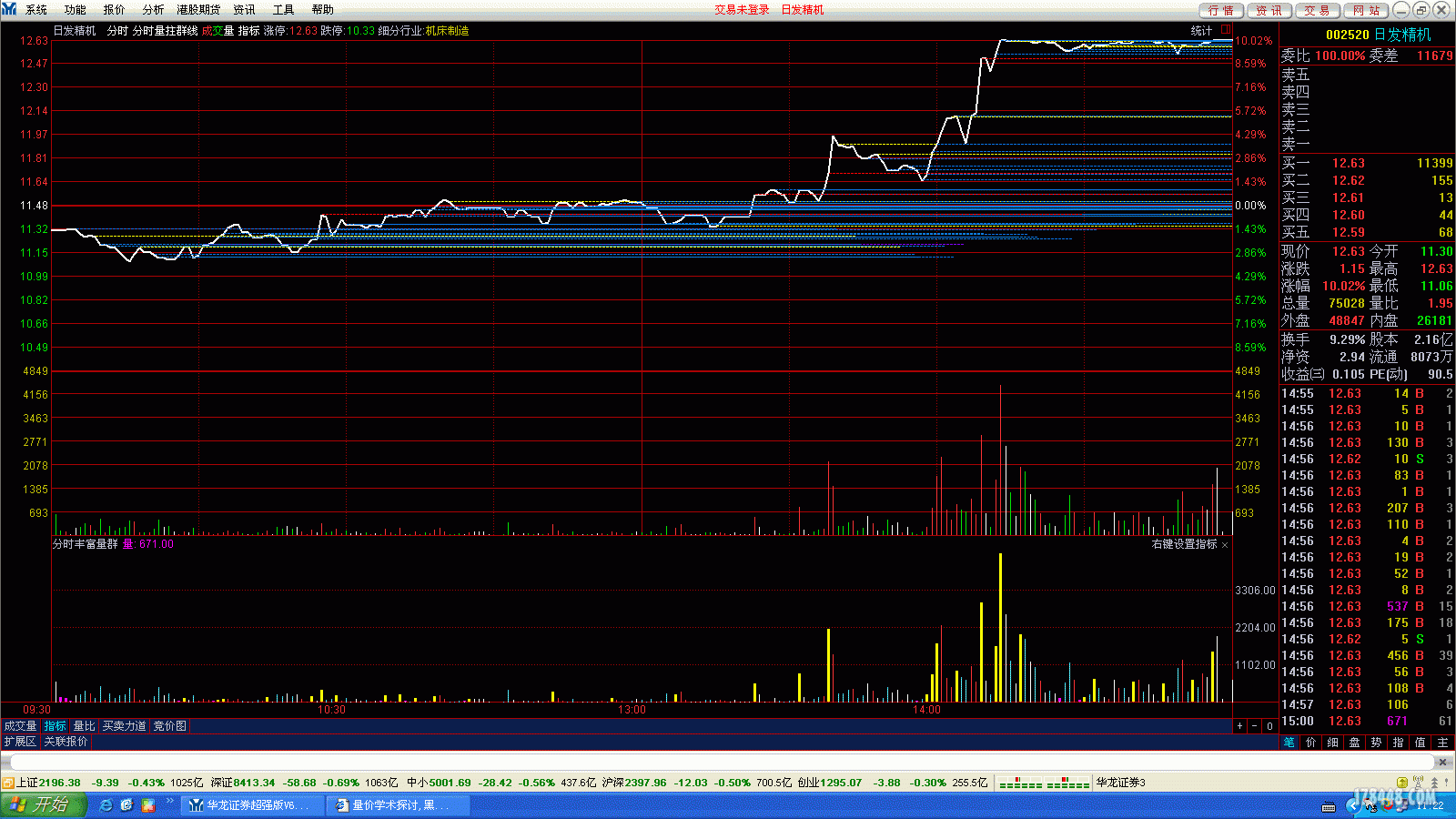This screenshot has height=819, width=1456.
Task: Open the 工具 menu
Action: [x=284, y=10]
